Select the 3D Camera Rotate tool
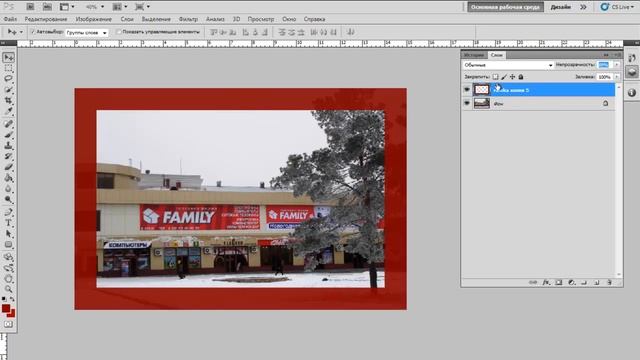Screen dimensions: 640x360 coord(9,268)
